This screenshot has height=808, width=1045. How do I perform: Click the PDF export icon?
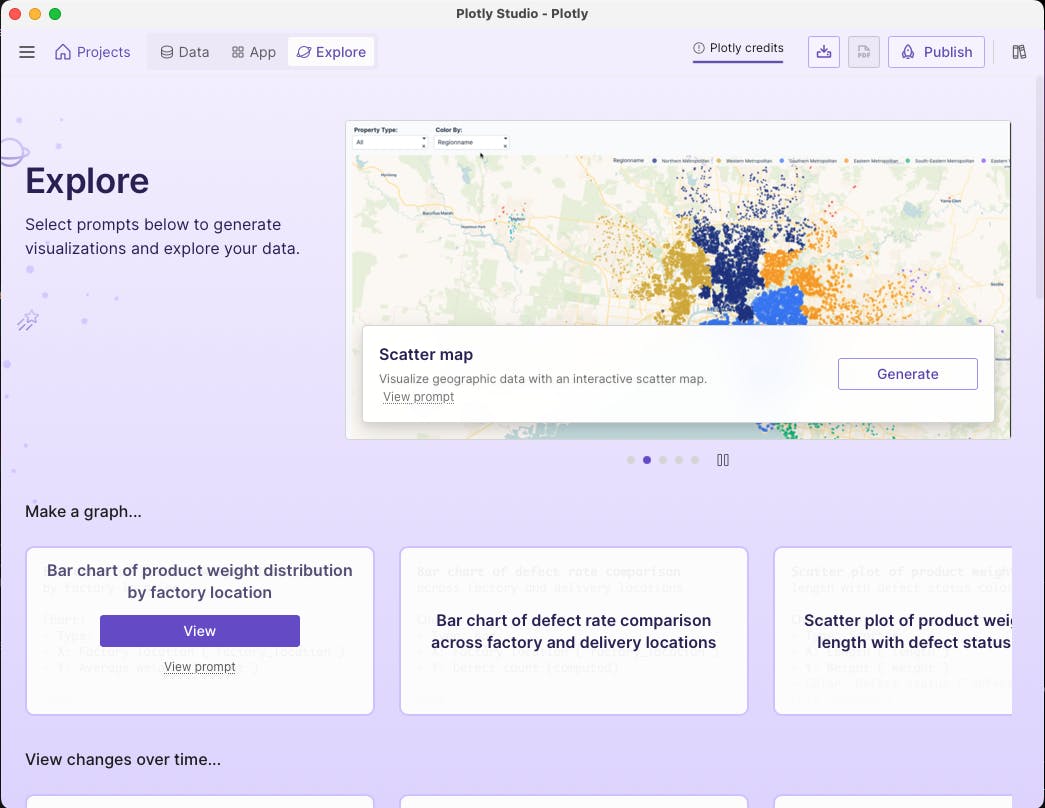click(863, 51)
